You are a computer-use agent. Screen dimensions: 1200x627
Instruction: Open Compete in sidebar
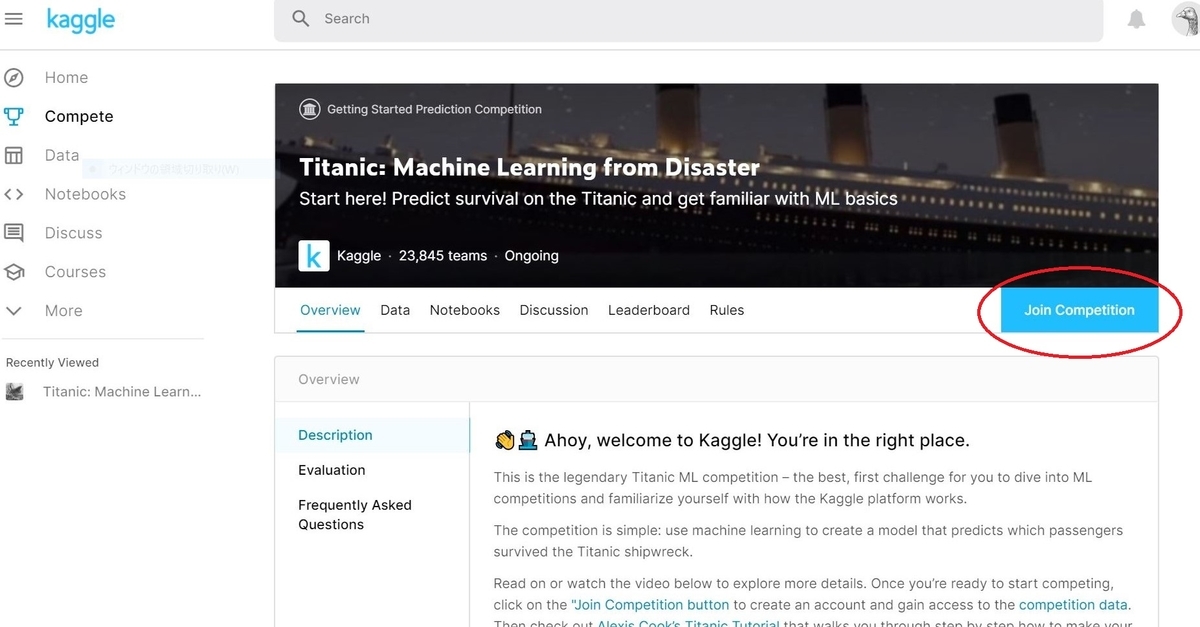click(79, 116)
